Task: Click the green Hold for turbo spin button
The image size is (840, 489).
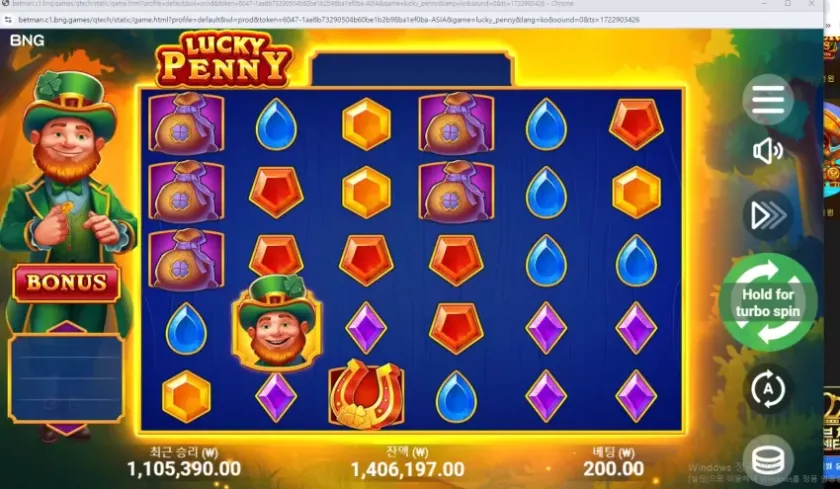Action: [768, 303]
